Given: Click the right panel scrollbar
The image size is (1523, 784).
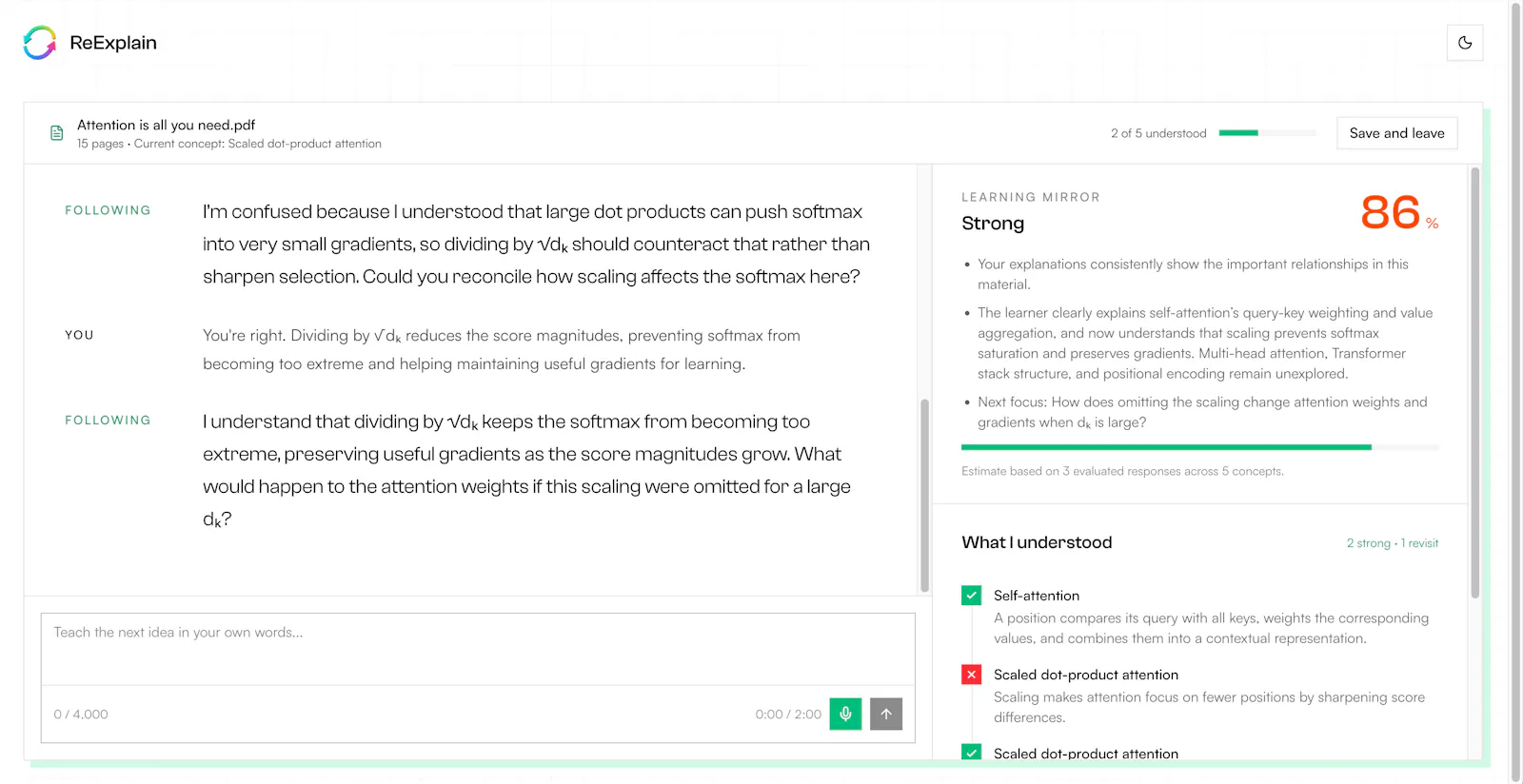Looking at the screenshot, I should point(1474,382).
